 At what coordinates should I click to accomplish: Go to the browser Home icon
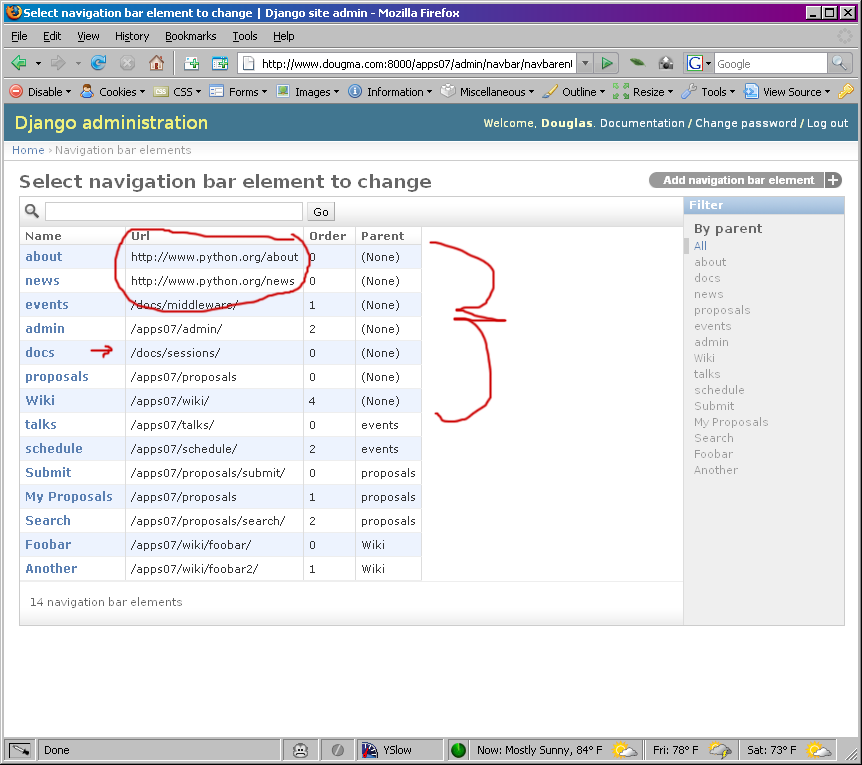pos(156,63)
